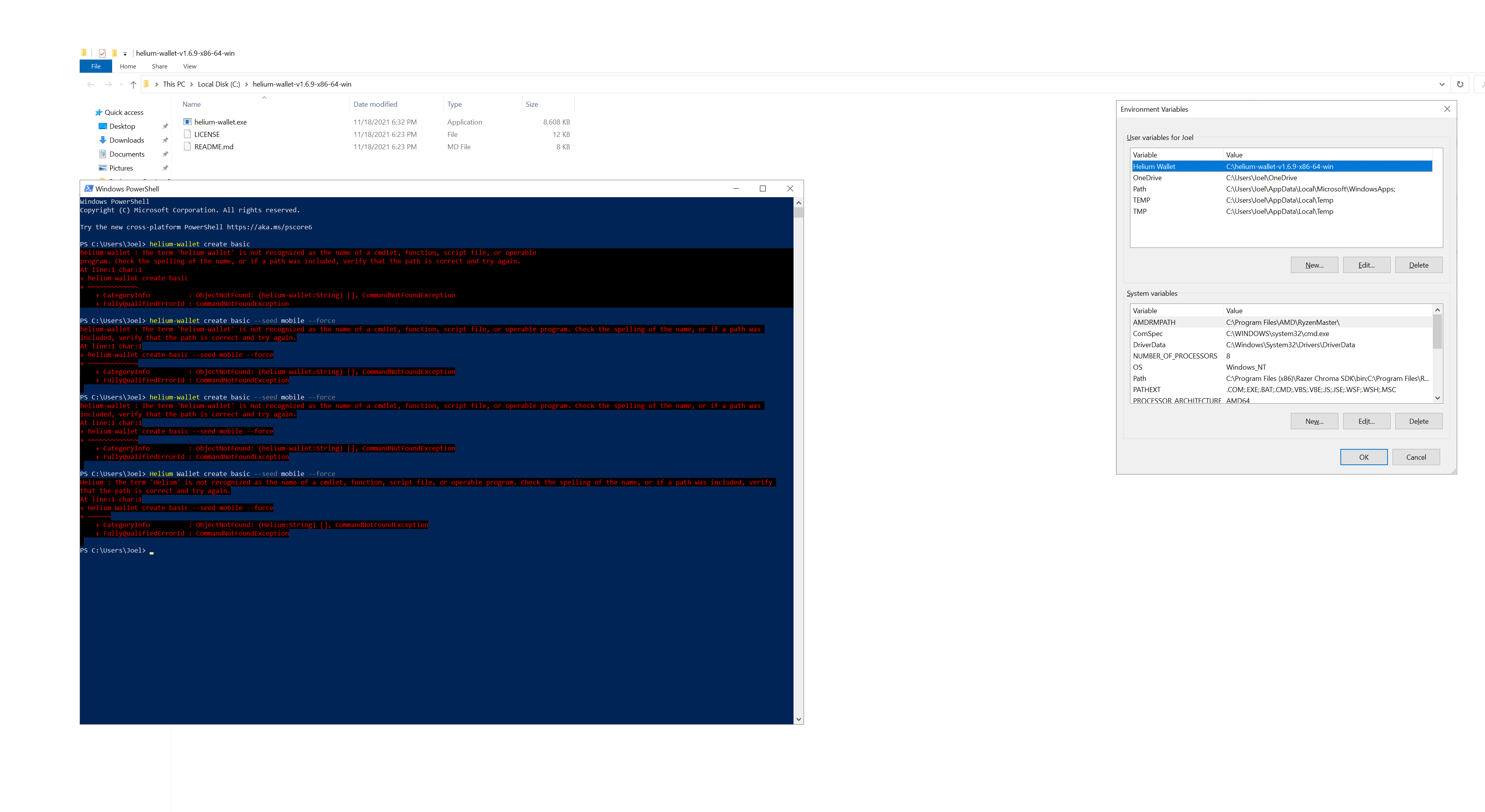
Task: Click the back navigation arrow
Action: pyautogui.click(x=90, y=84)
